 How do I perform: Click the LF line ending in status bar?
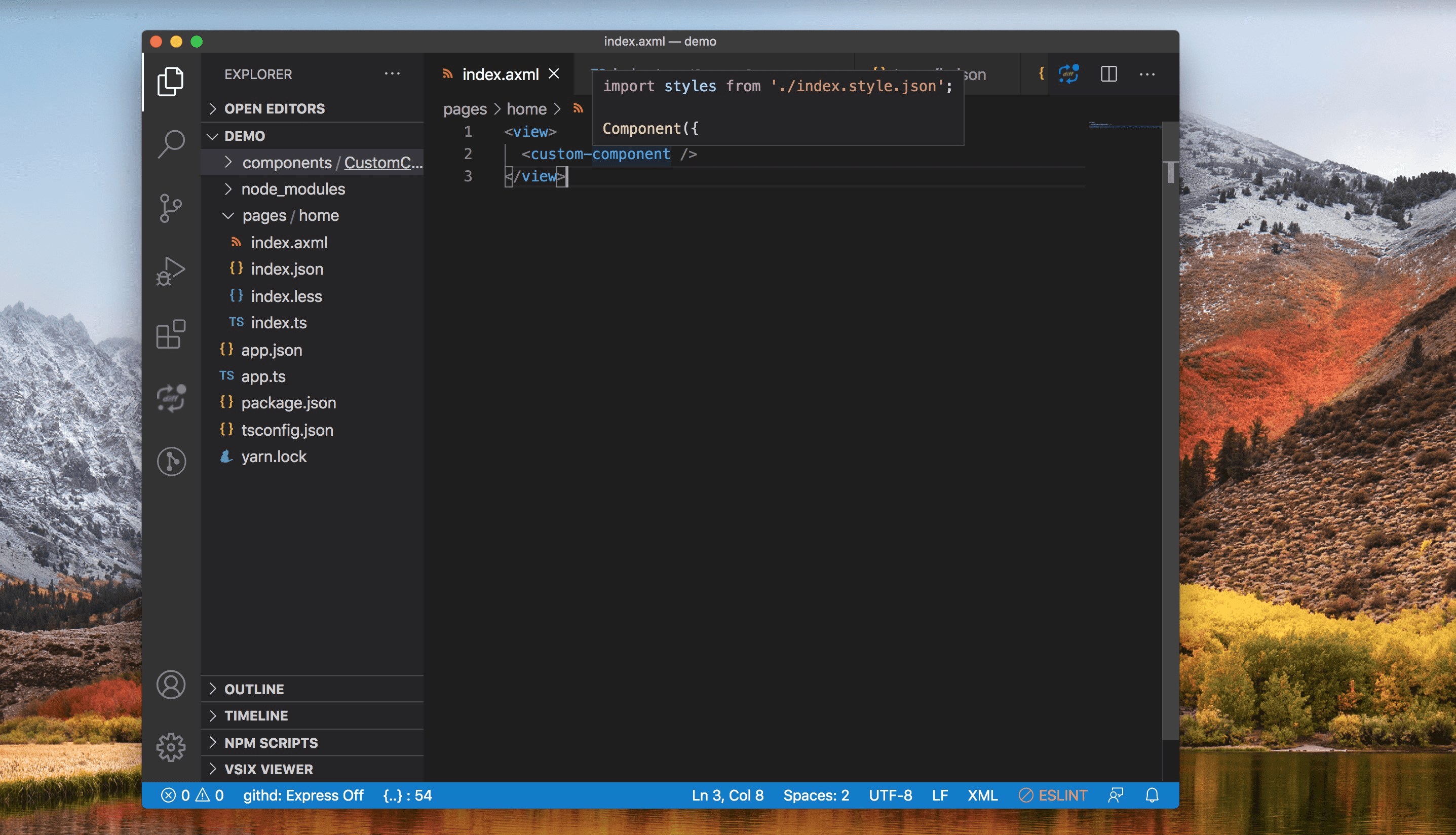940,795
